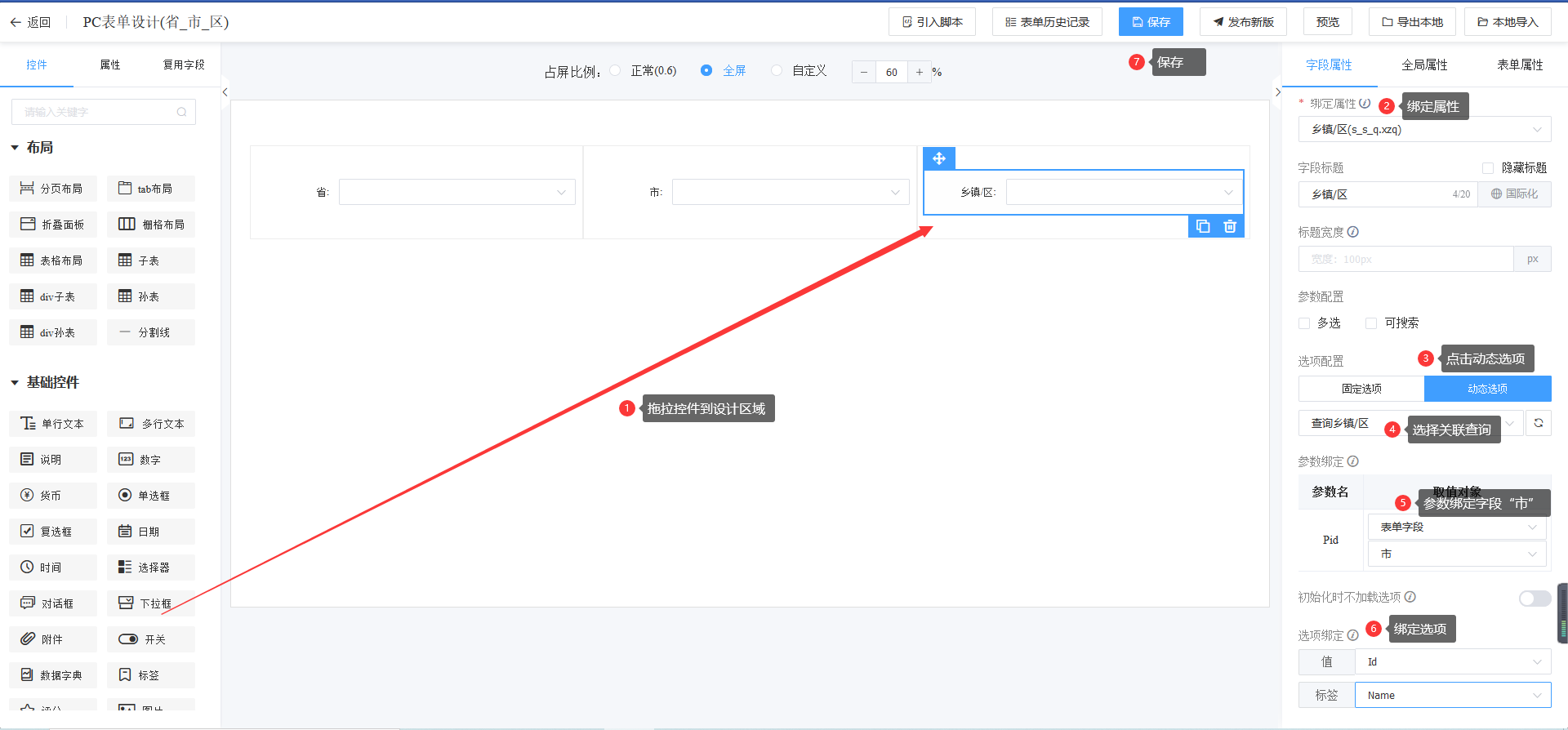Select the 子表 control
This screenshot has width=1568, height=730.
point(151,260)
